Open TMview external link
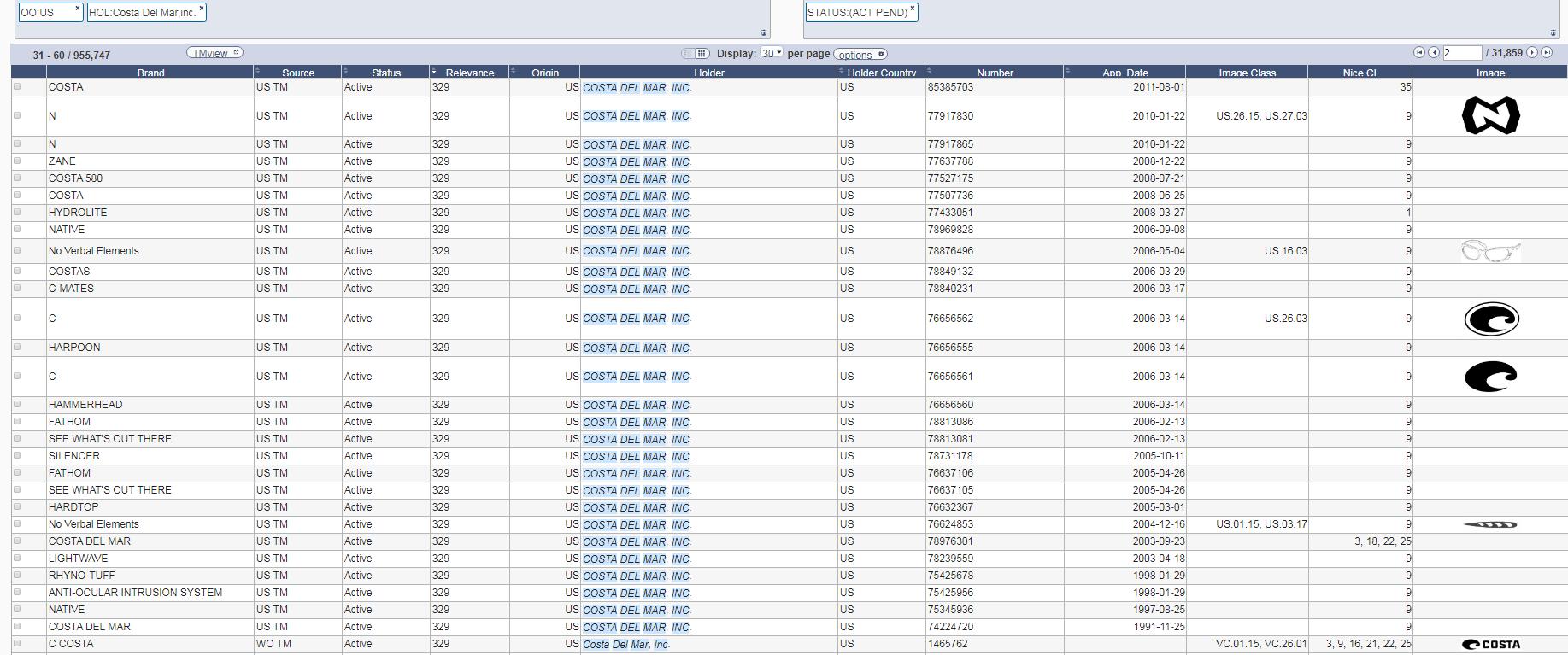 click(x=214, y=53)
